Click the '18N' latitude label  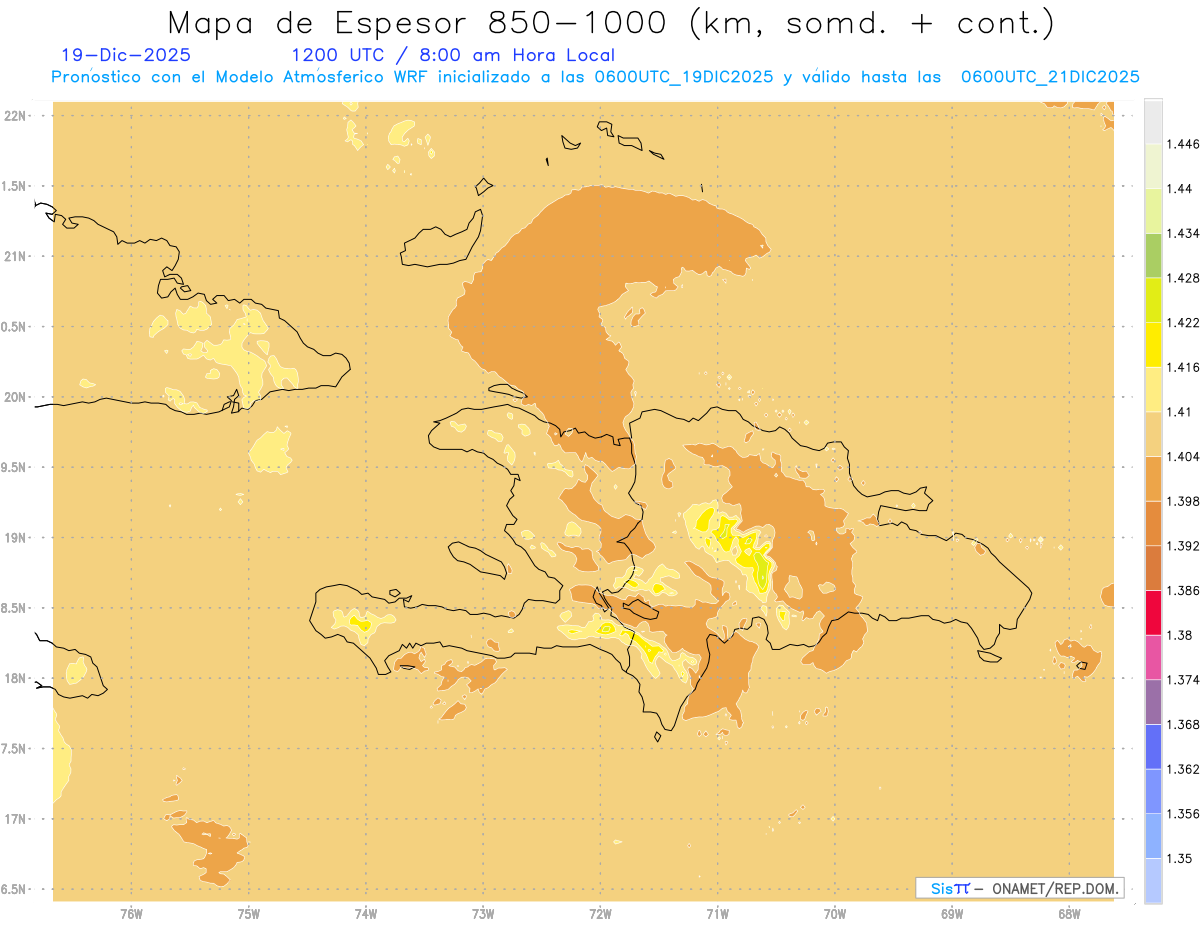(15, 678)
